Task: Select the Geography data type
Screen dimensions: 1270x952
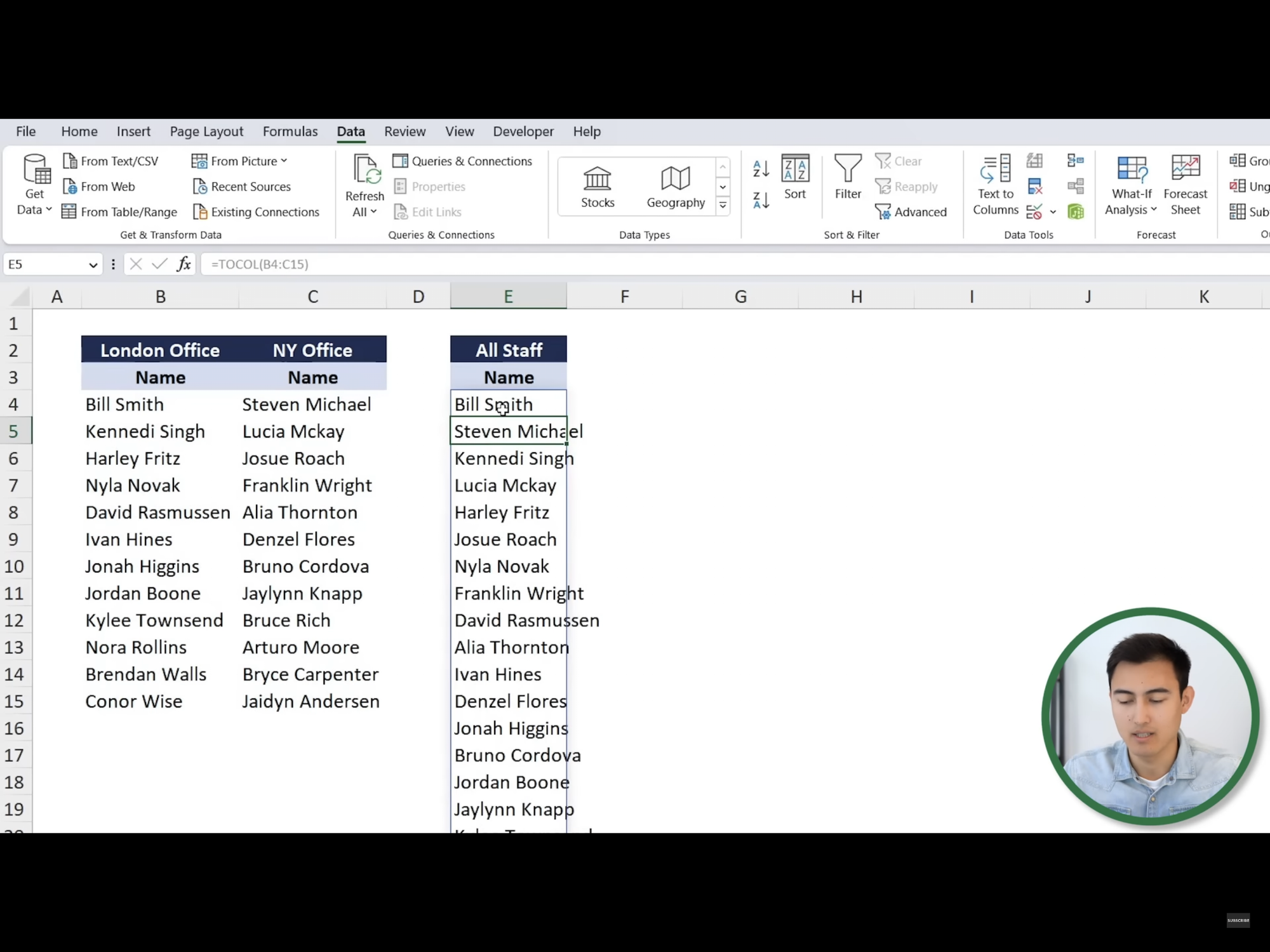Action: (676, 187)
